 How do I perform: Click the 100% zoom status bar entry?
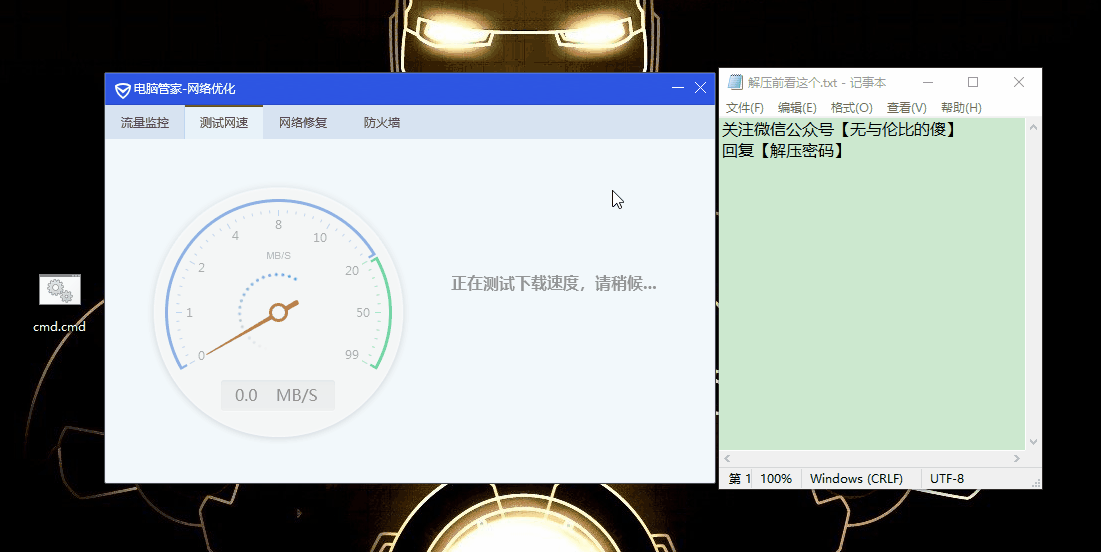(776, 478)
